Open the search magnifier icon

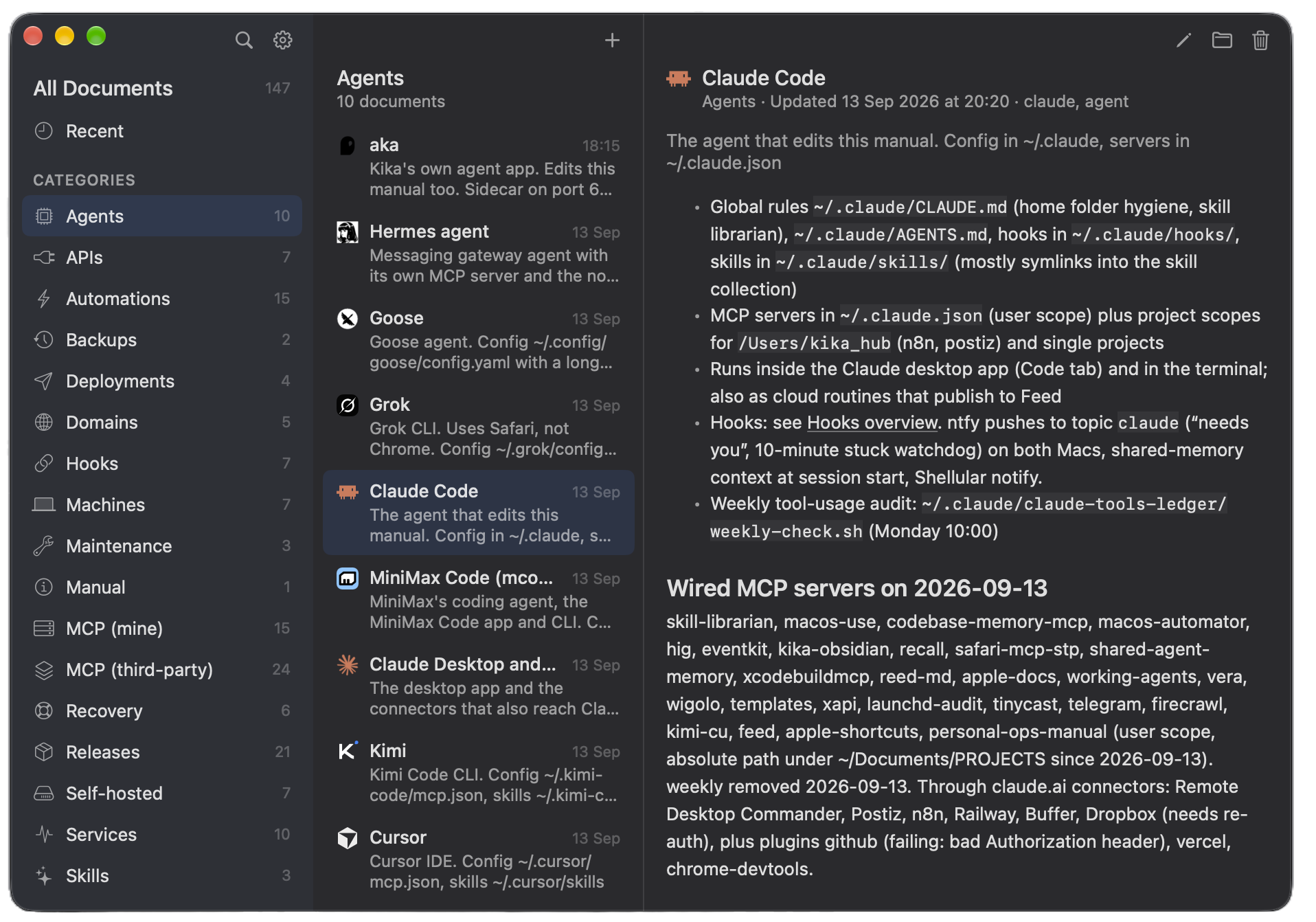pos(244,40)
